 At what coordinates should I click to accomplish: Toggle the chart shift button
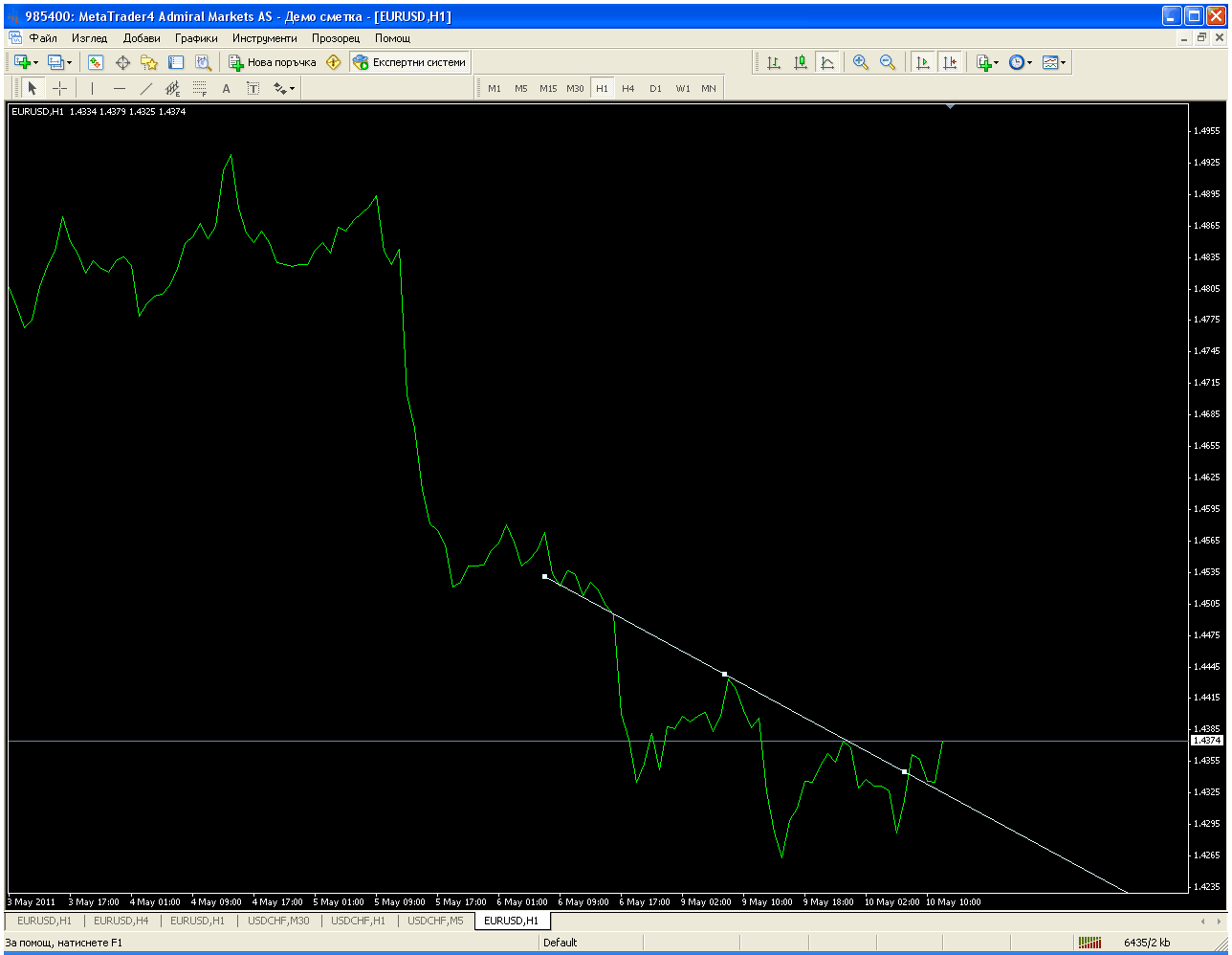coord(949,62)
